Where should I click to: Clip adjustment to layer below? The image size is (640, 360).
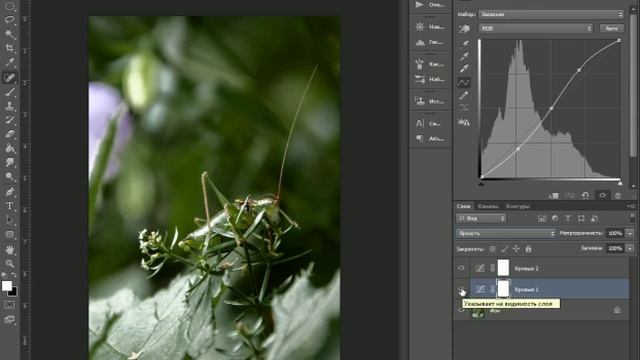(x=554, y=196)
